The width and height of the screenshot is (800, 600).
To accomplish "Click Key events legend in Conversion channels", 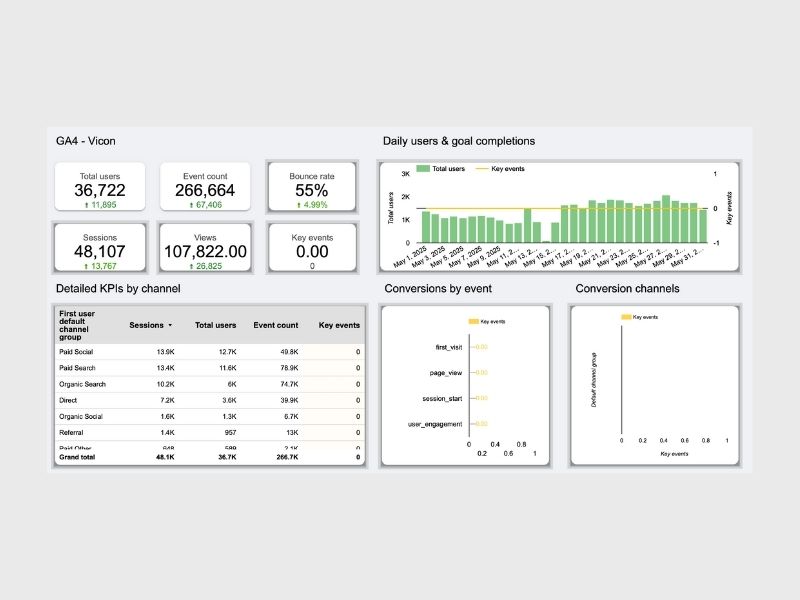I will [x=639, y=317].
